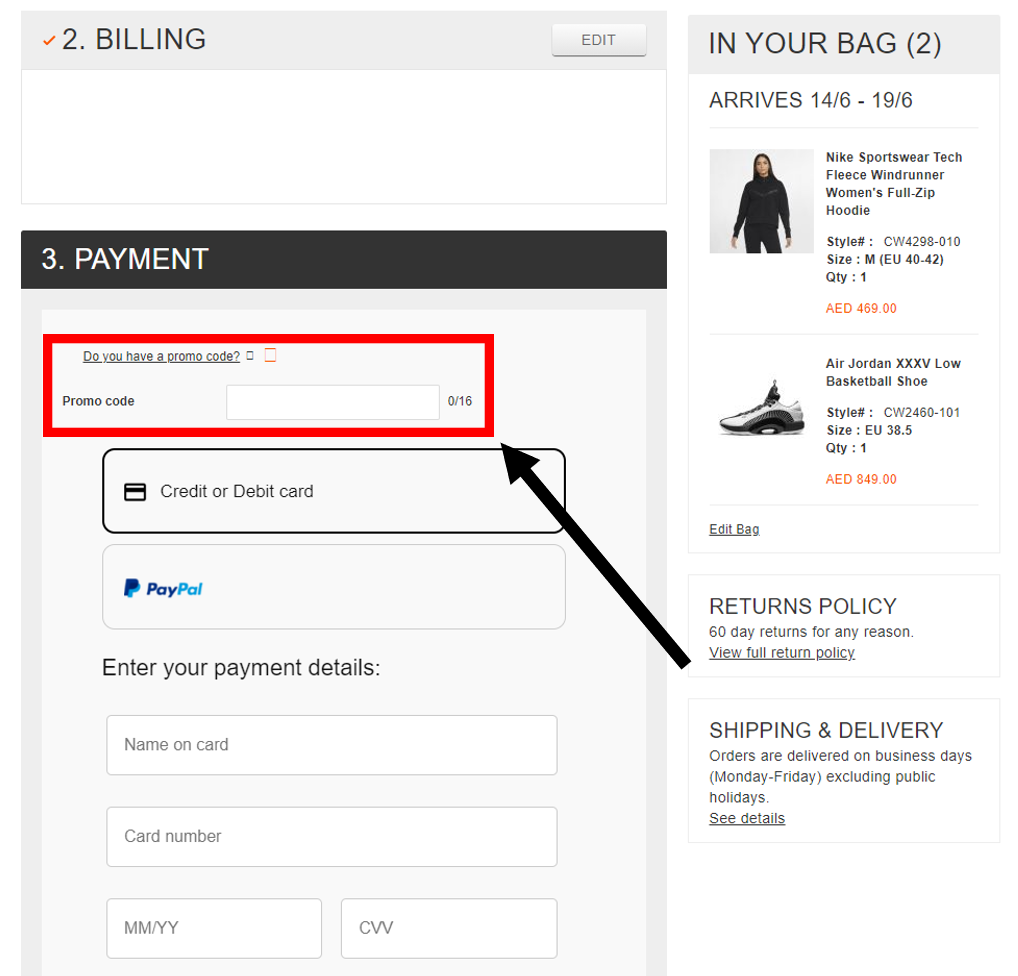
Task: Click inside the Promo code field
Action: (x=332, y=401)
